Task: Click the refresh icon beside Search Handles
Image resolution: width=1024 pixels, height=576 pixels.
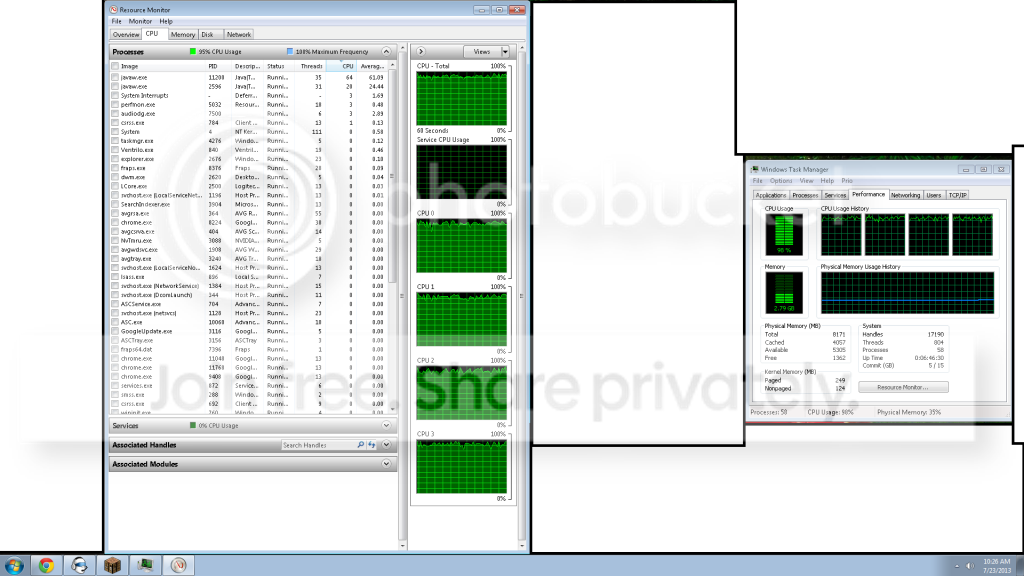Action: click(x=372, y=445)
